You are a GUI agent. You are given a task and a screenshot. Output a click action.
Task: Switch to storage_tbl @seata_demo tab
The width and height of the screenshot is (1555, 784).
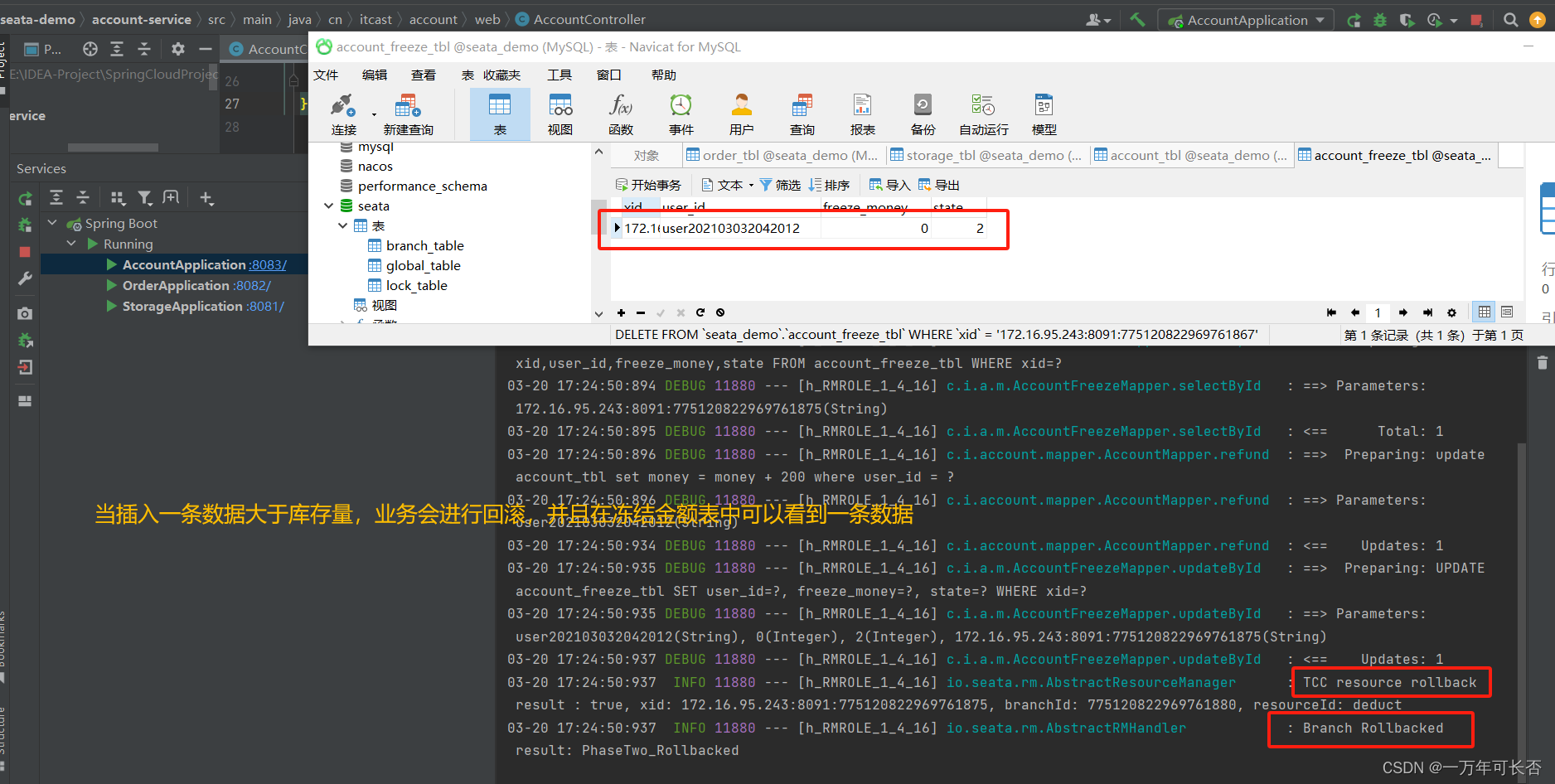coord(986,155)
